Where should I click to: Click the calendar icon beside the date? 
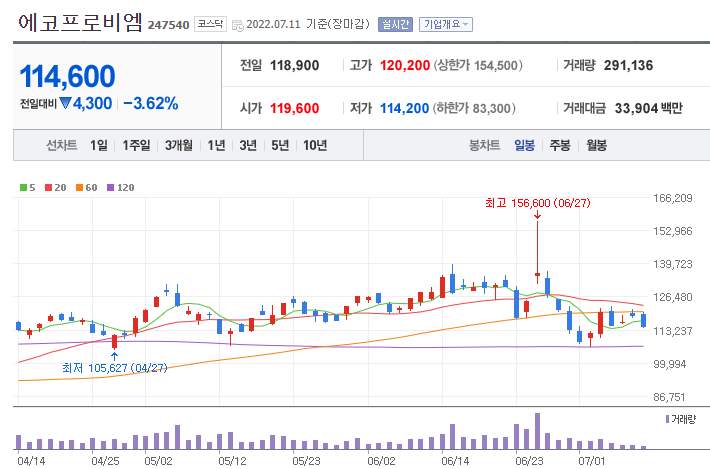(x=237, y=25)
